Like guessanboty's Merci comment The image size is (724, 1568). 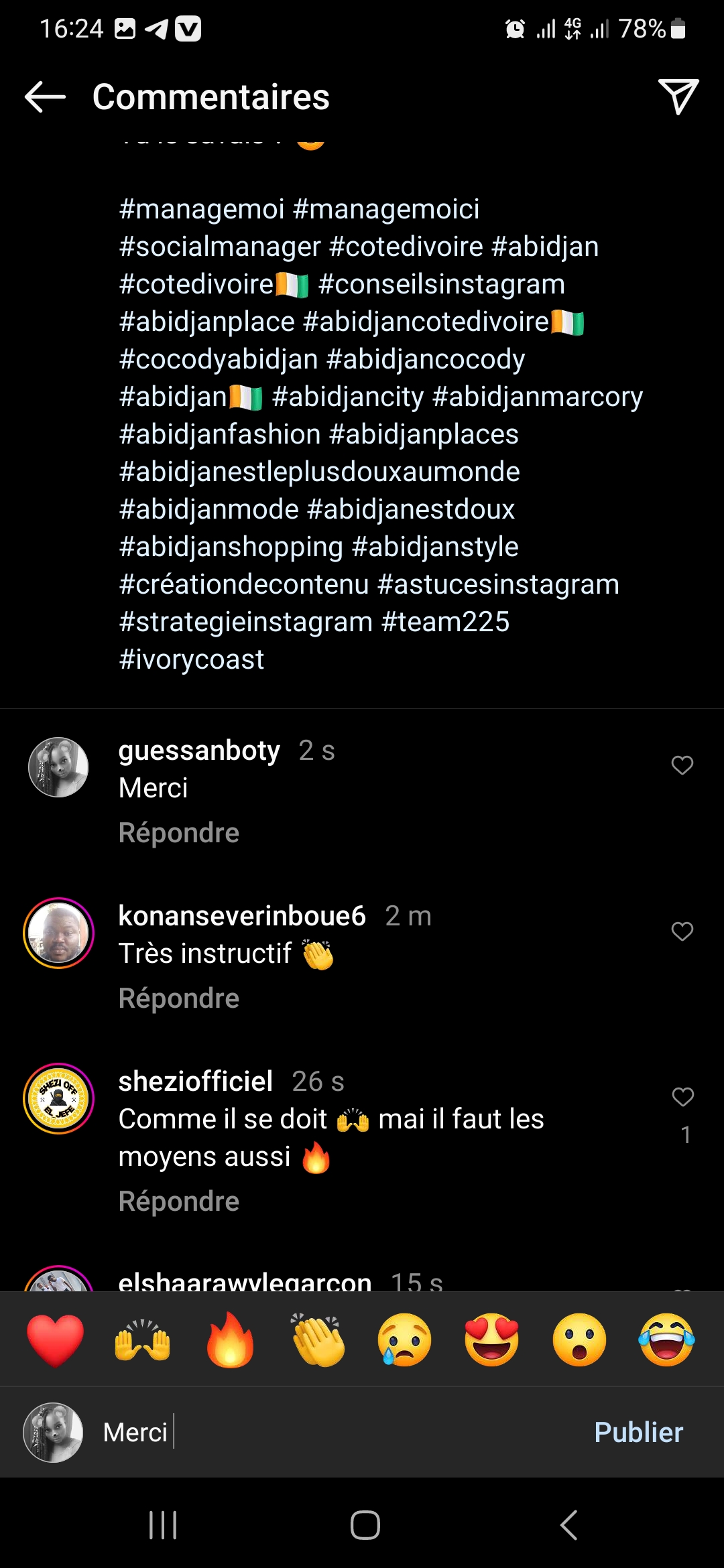click(682, 765)
